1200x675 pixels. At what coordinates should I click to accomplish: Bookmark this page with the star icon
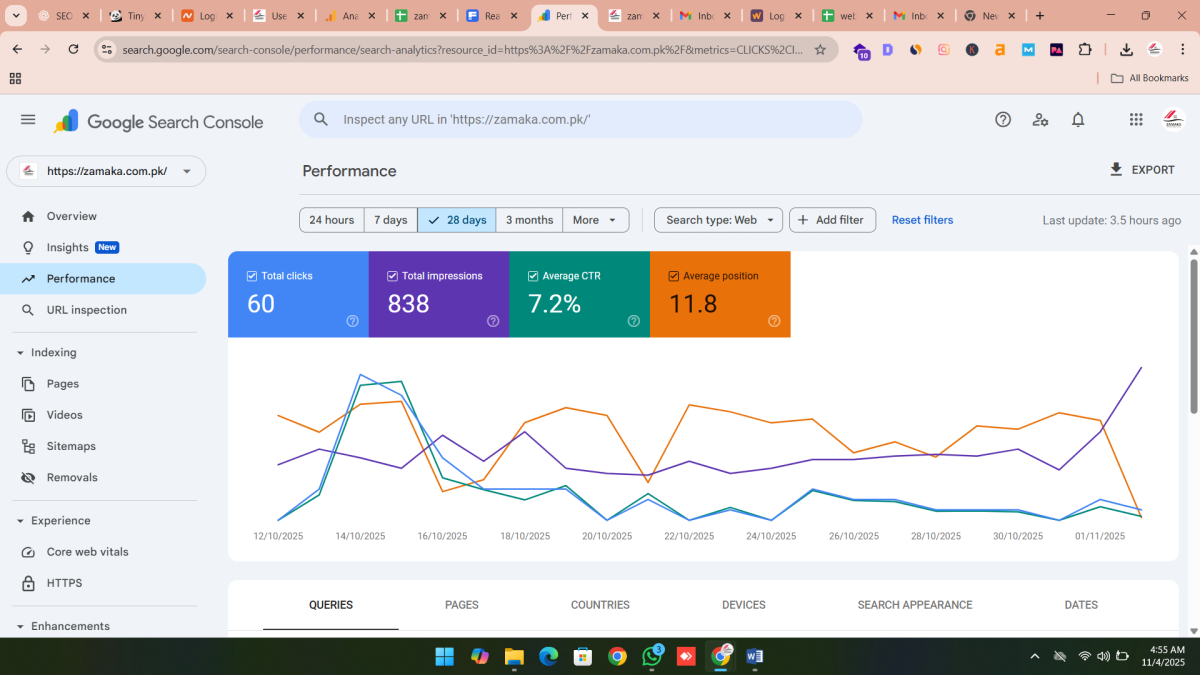point(820,50)
